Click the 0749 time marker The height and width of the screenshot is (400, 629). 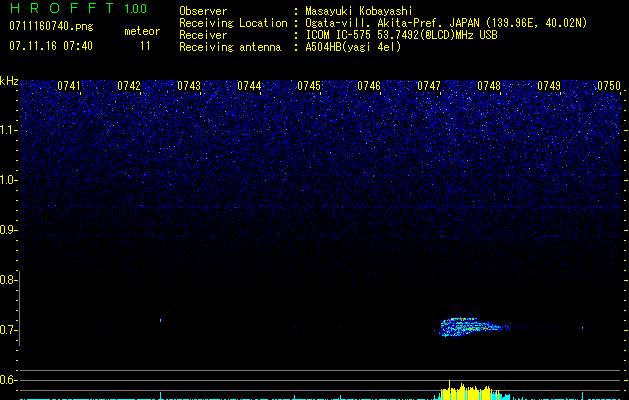pyautogui.click(x=548, y=86)
